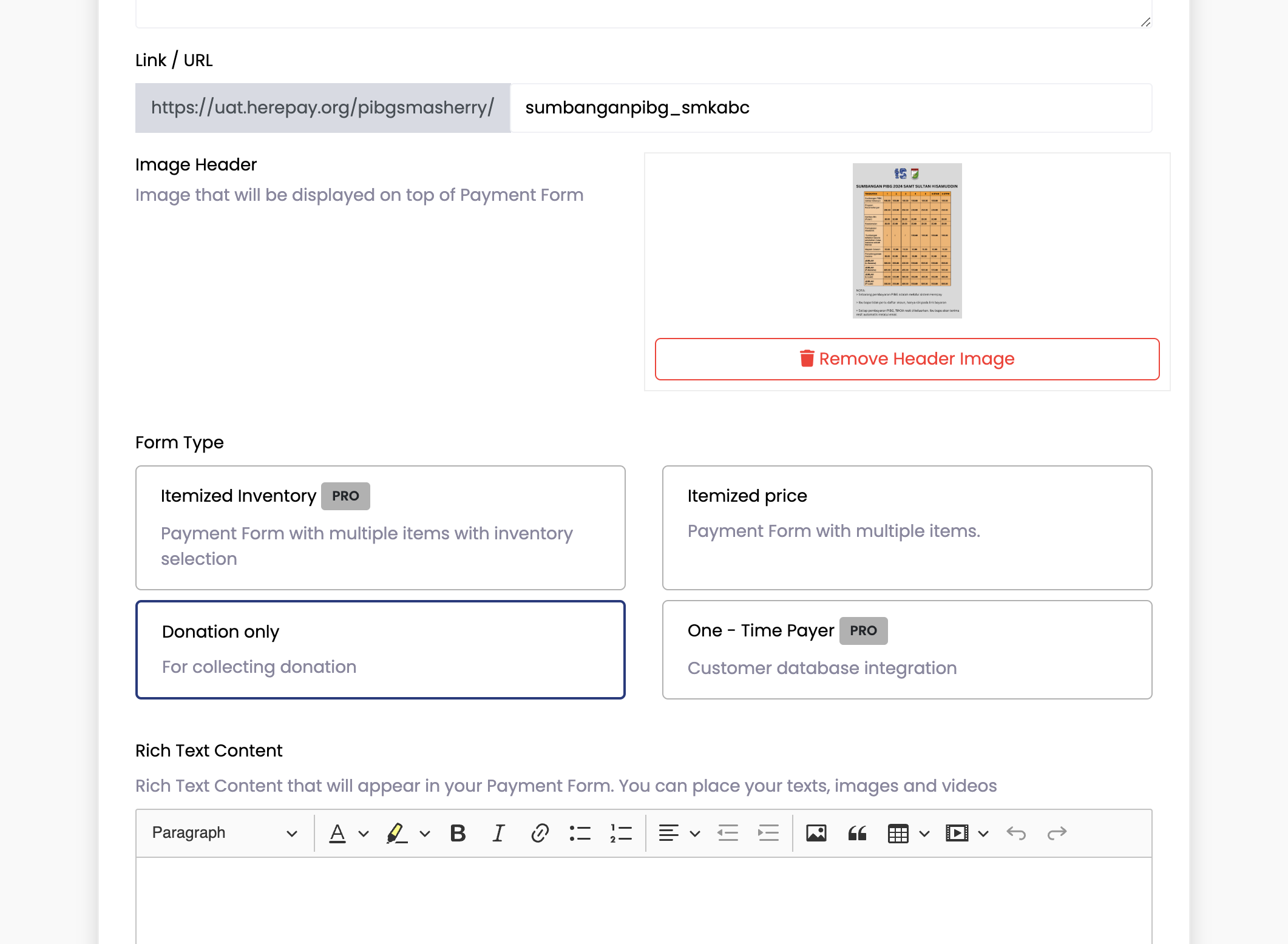Create a bulleted list
This screenshot has width=1288, height=944.
point(580,833)
